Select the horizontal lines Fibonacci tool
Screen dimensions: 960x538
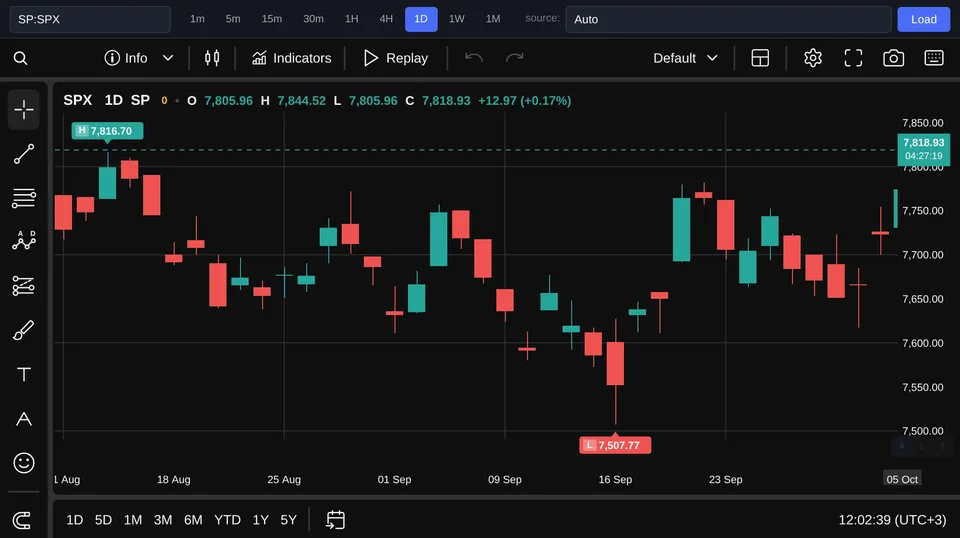click(24, 198)
